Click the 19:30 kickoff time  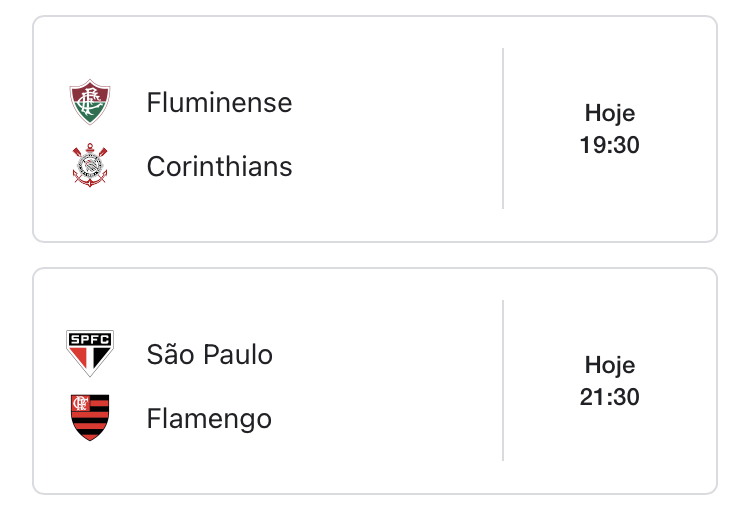(x=609, y=146)
